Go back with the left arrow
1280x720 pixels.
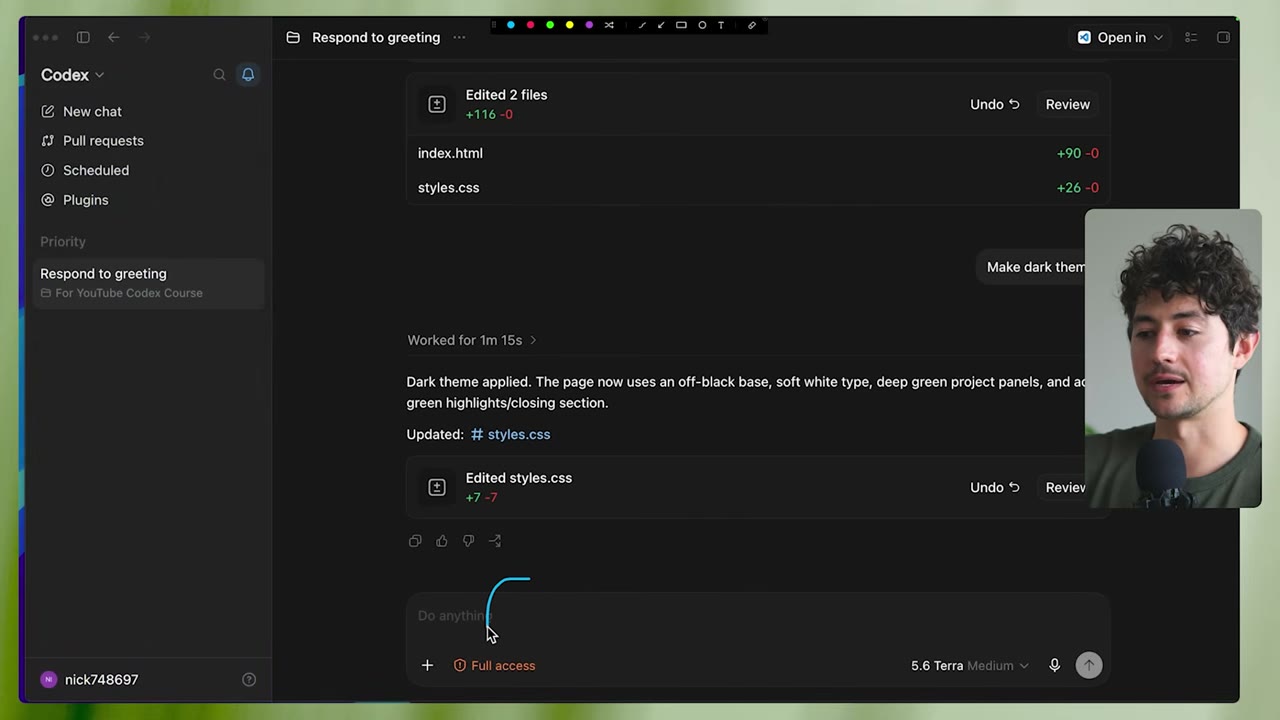pyautogui.click(x=114, y=37)
